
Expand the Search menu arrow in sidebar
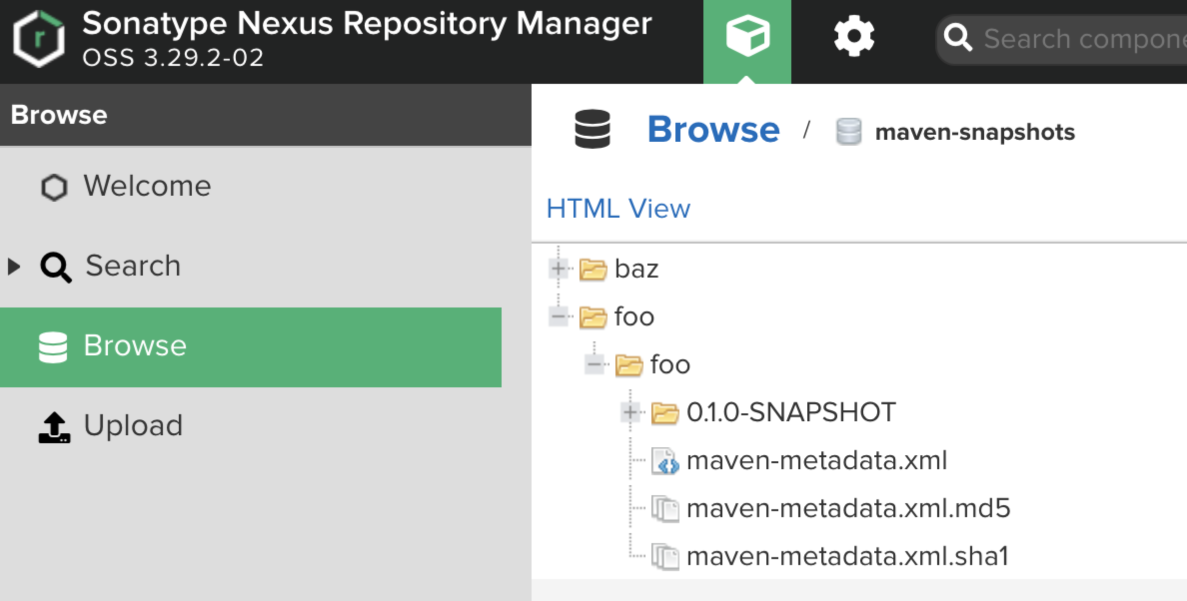(x=14, y=266)
